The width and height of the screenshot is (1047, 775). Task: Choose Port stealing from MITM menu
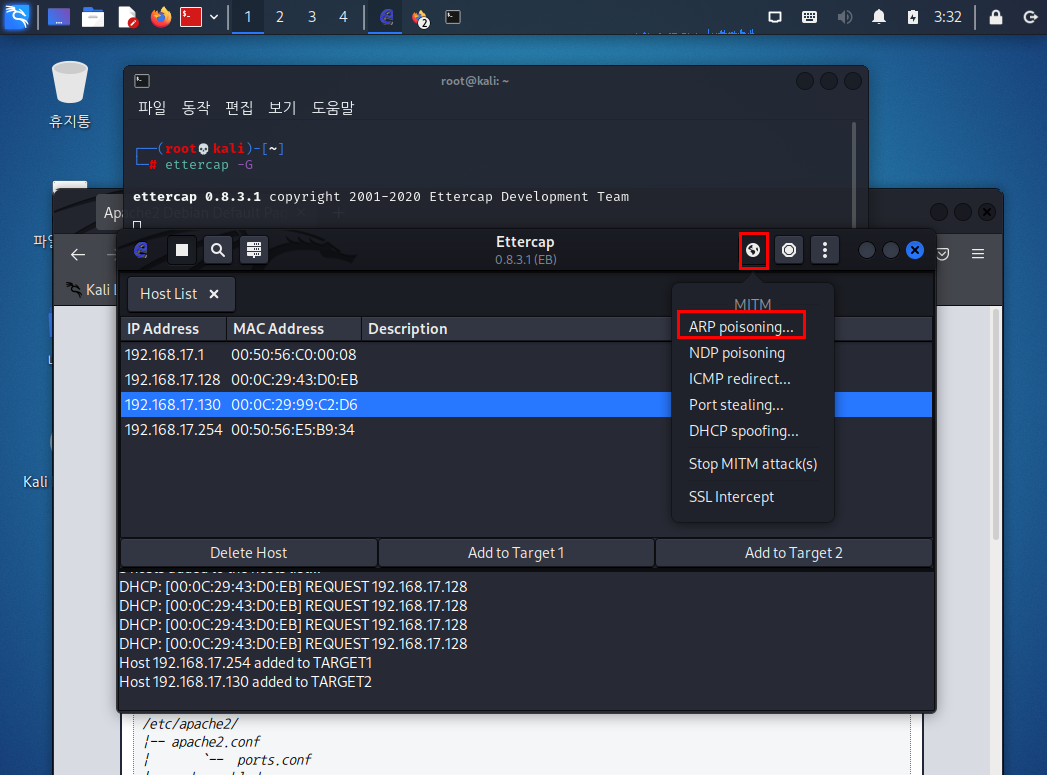point(736,405)
